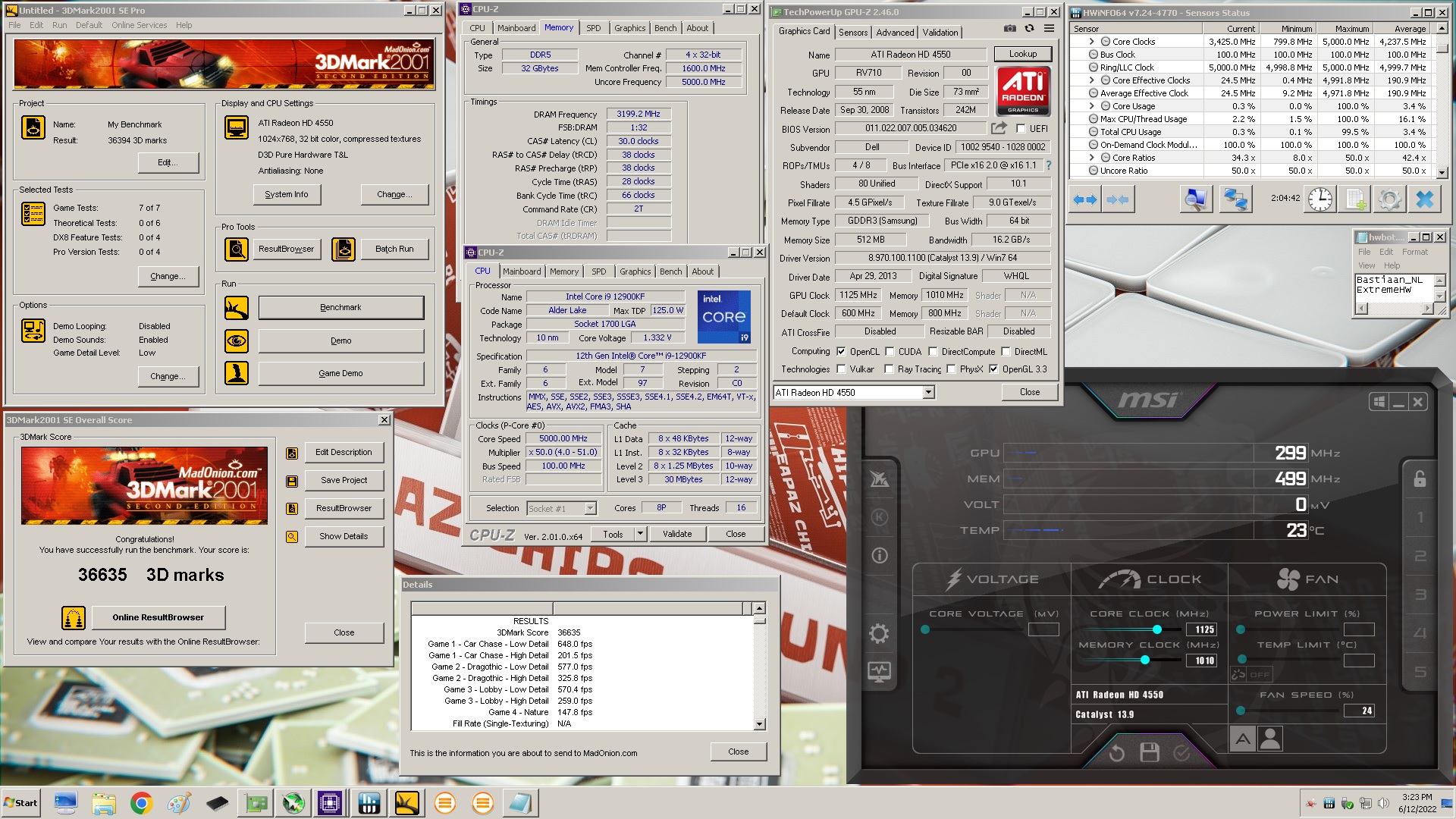Toggle the OpenCL checkbox in GPU-Z
The image size is (1456, 819).
(x=841, y=351)
